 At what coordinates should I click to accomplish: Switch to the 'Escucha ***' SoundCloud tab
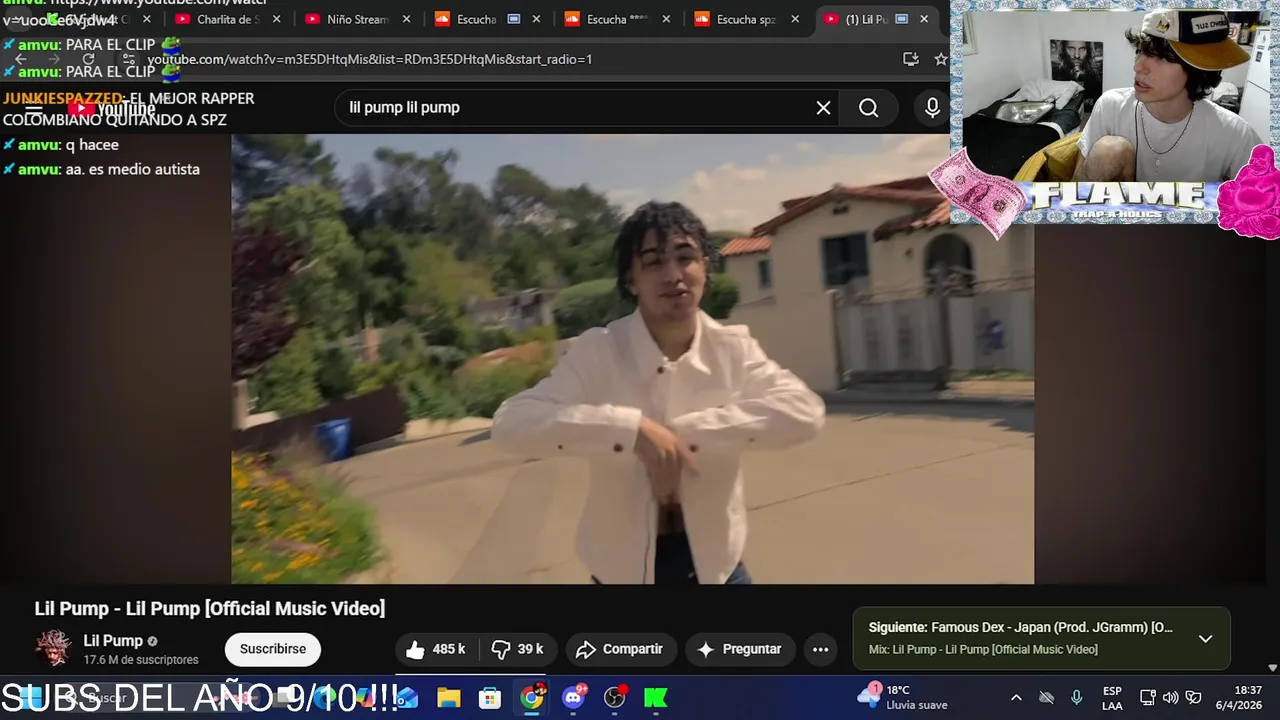coord(619,19)
